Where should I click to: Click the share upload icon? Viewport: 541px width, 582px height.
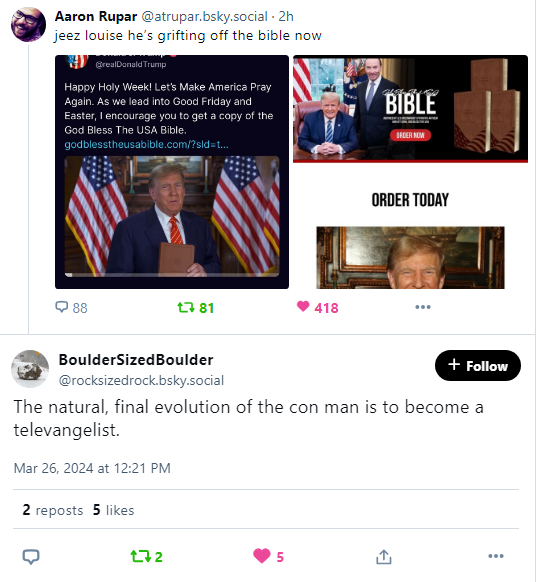384,557
